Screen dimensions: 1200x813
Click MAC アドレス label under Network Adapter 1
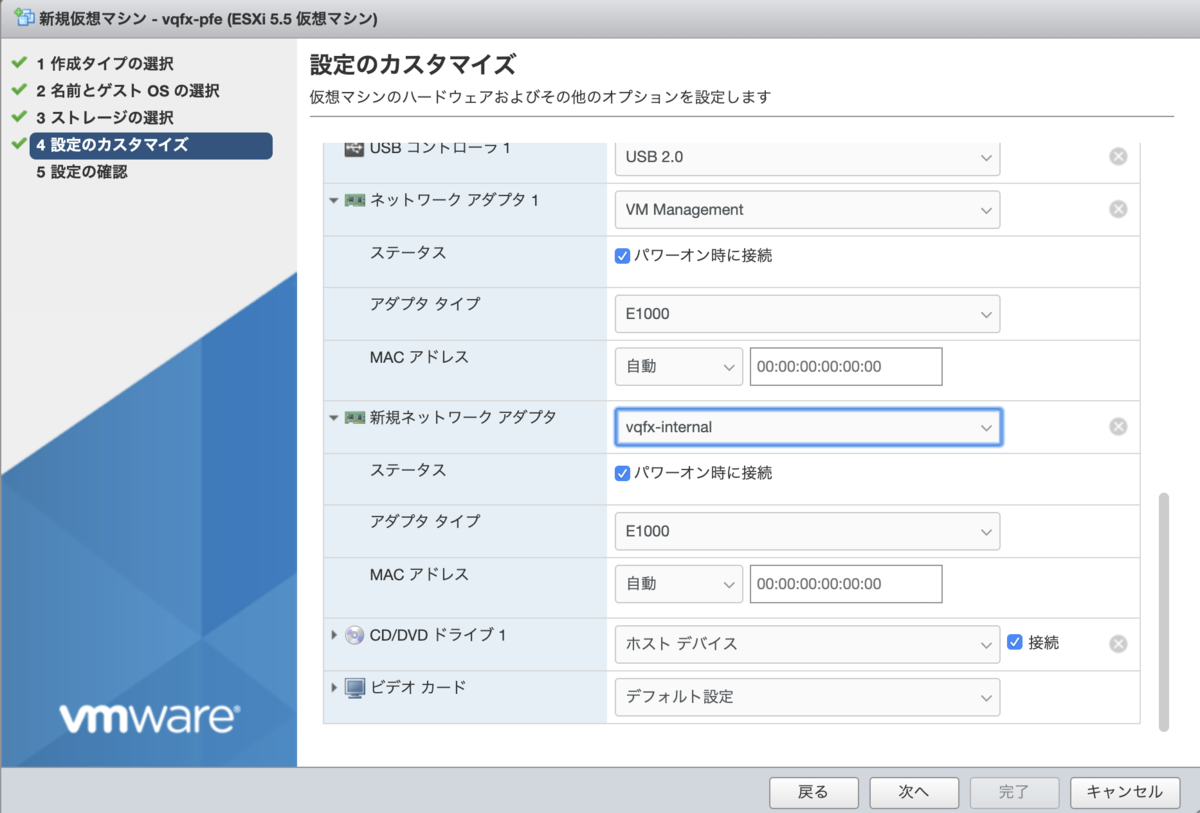[x=419, y=357]
